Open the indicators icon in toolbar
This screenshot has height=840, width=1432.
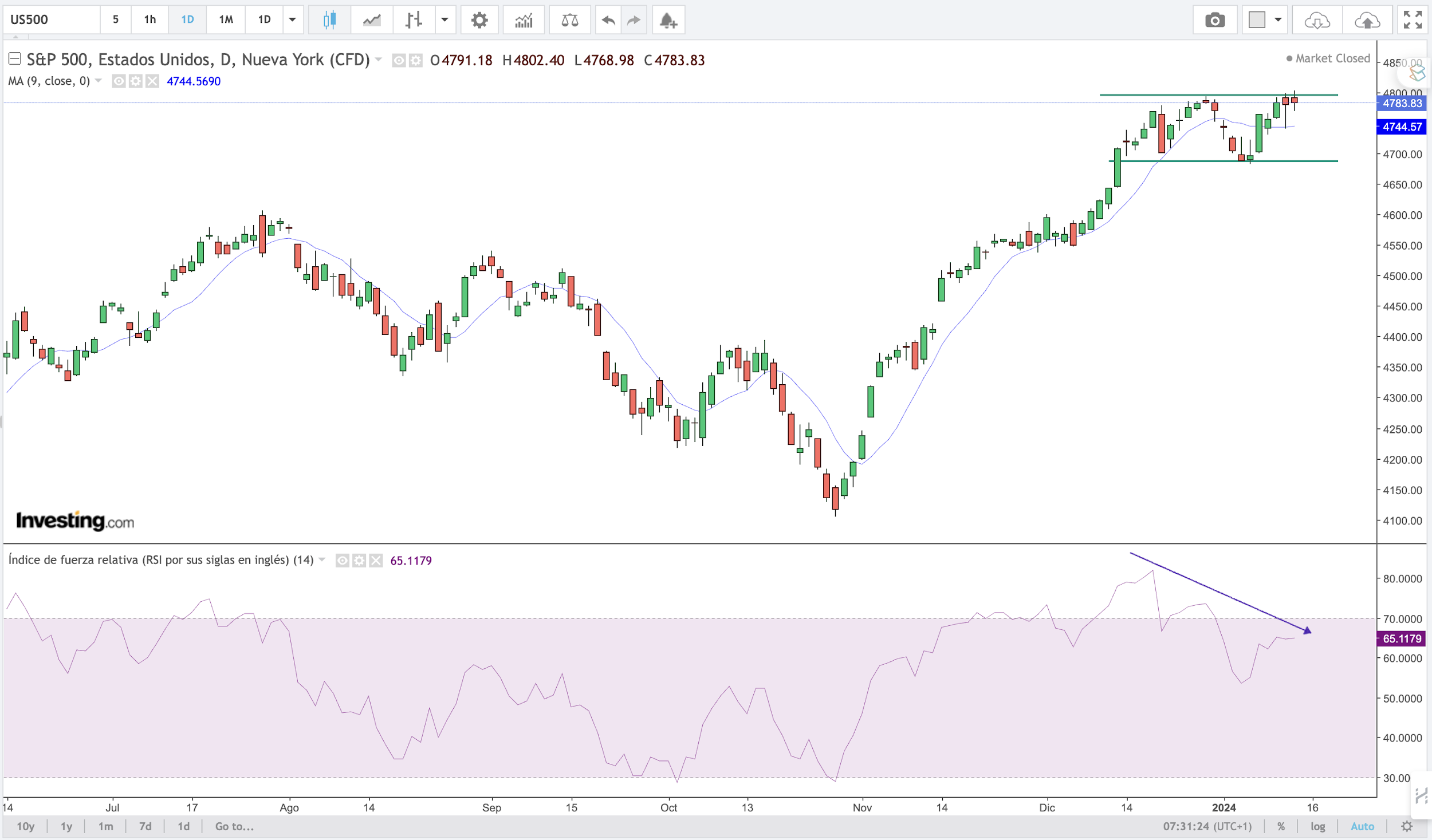point(524,20)
